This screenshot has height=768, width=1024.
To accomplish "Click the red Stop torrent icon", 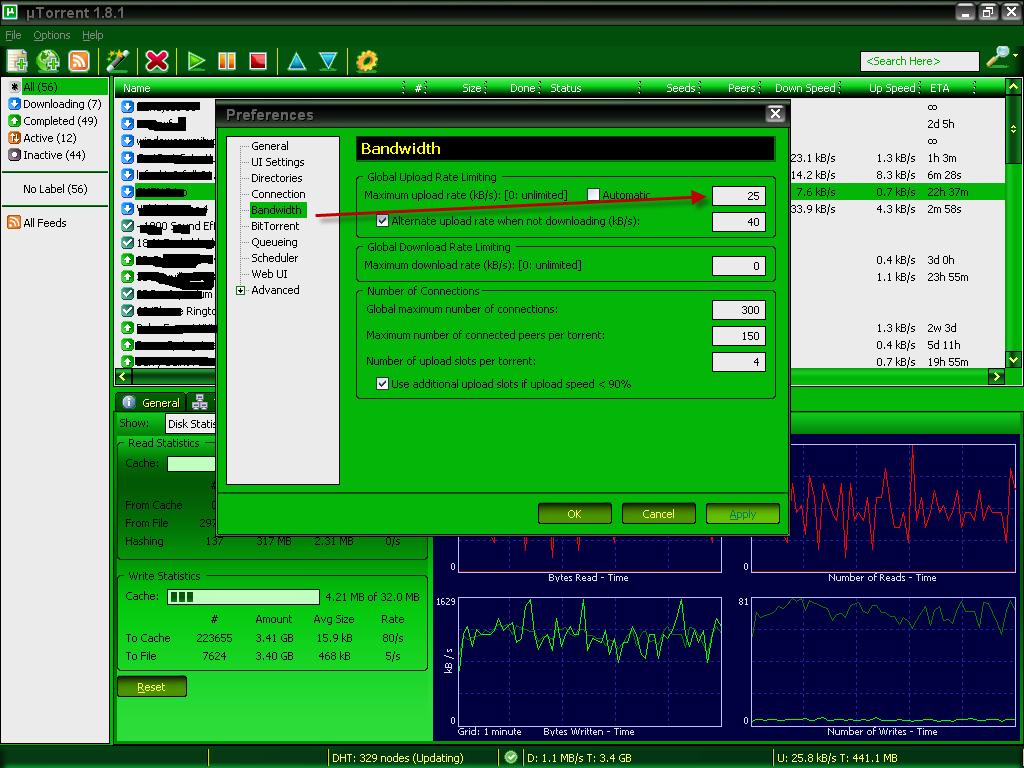I will 258,61.
